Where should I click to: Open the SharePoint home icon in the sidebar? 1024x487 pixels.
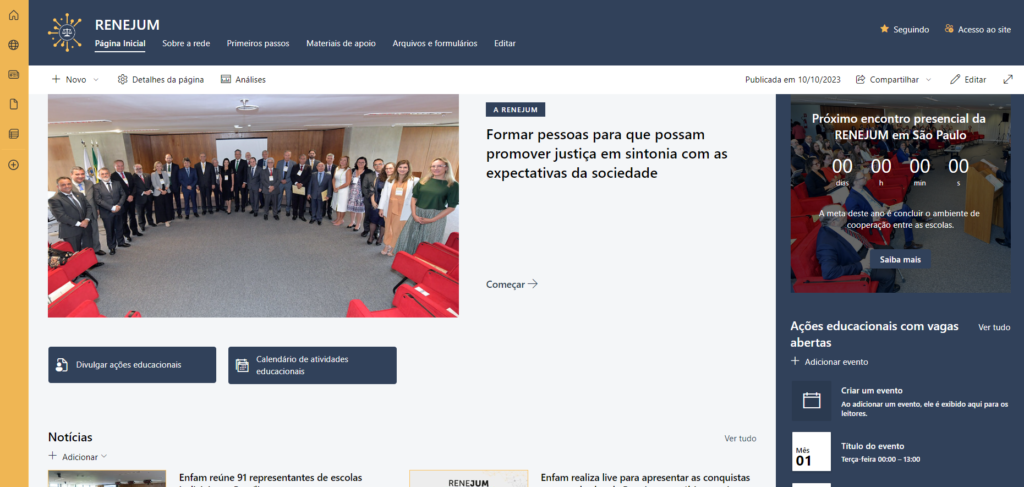pos(14,15)
